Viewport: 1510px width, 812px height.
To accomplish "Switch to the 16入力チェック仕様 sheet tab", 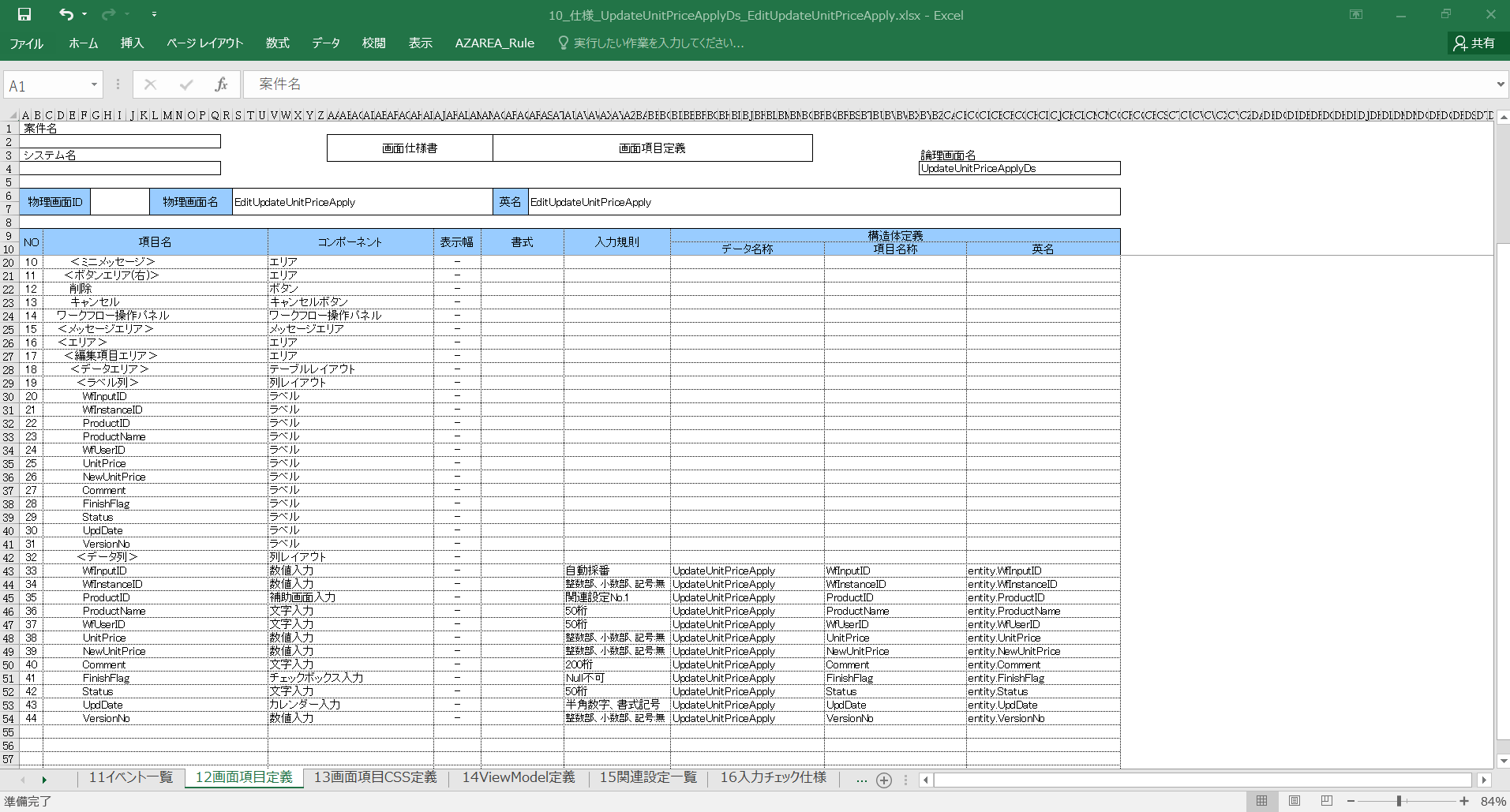I will [773, 777].
